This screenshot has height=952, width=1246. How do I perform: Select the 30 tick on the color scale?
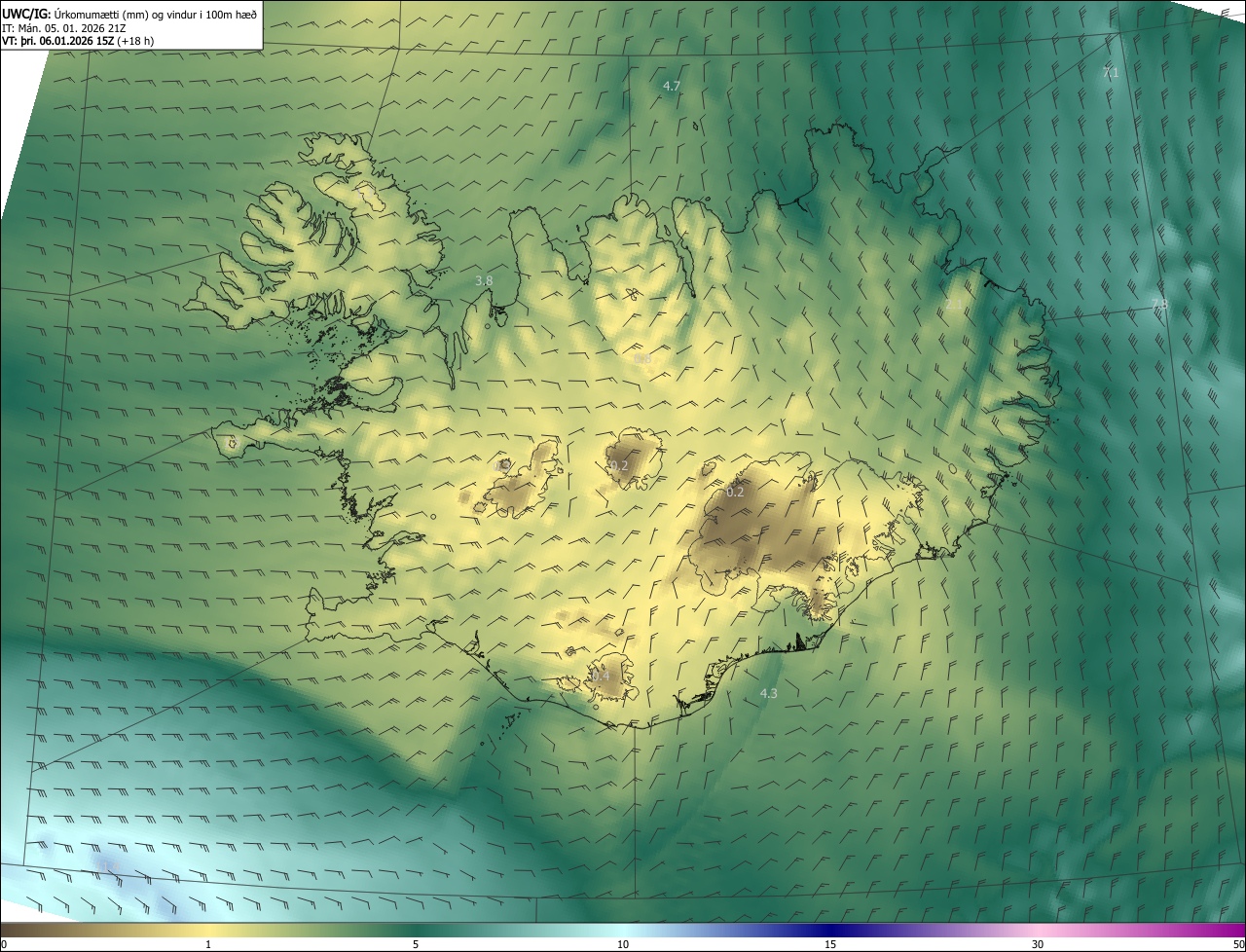coord(1038,945)
